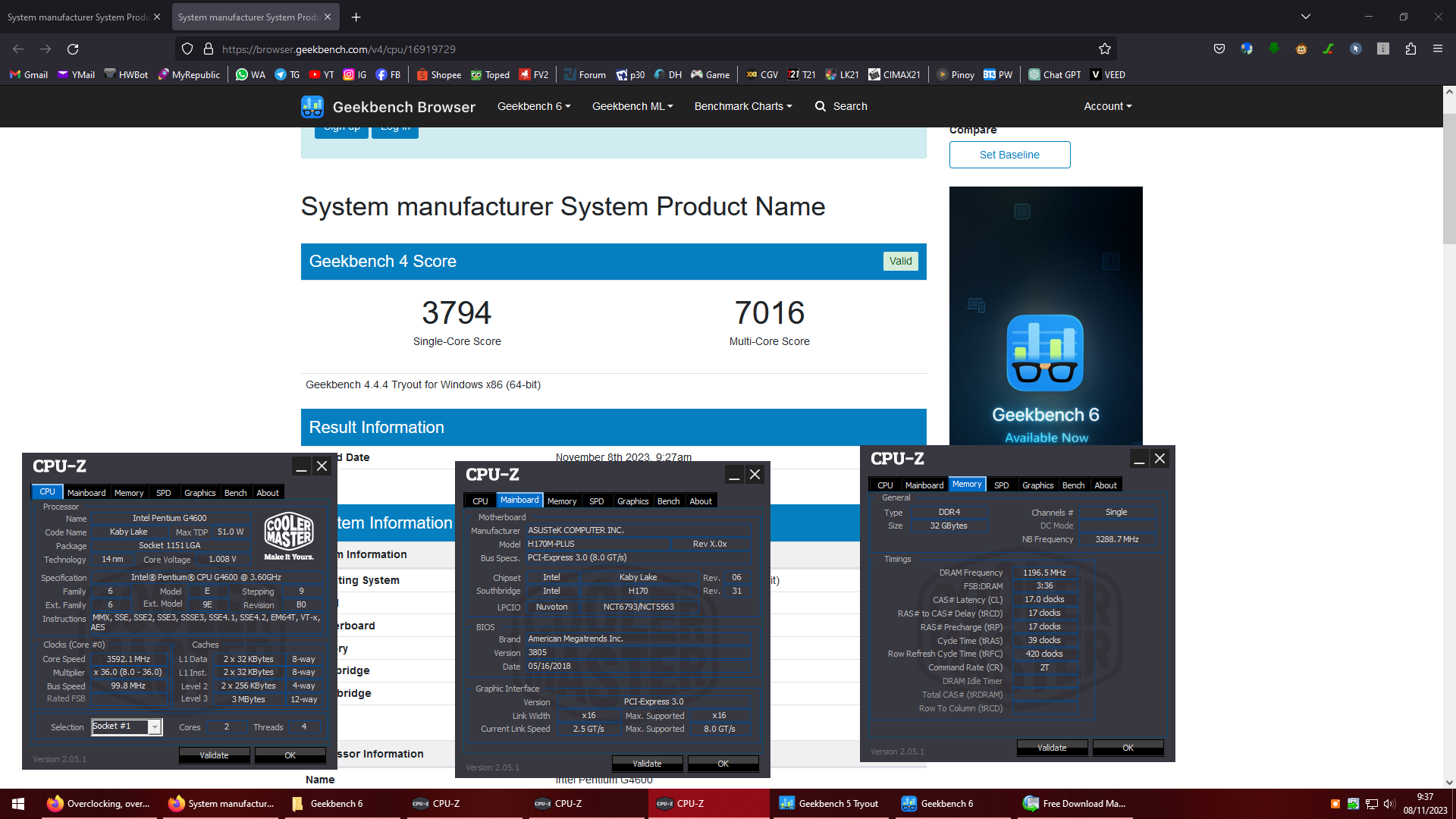Image resolution: width=1456 pixels, height=819 pixels.
Task: Open the Game bookmark
Action: [x=710, y=75]
